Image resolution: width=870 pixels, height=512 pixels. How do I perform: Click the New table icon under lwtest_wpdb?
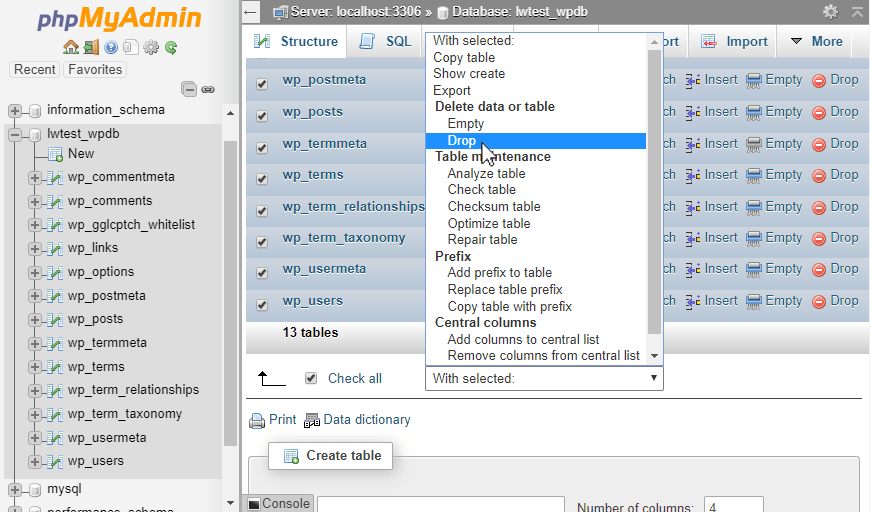(x=55, y=154)
